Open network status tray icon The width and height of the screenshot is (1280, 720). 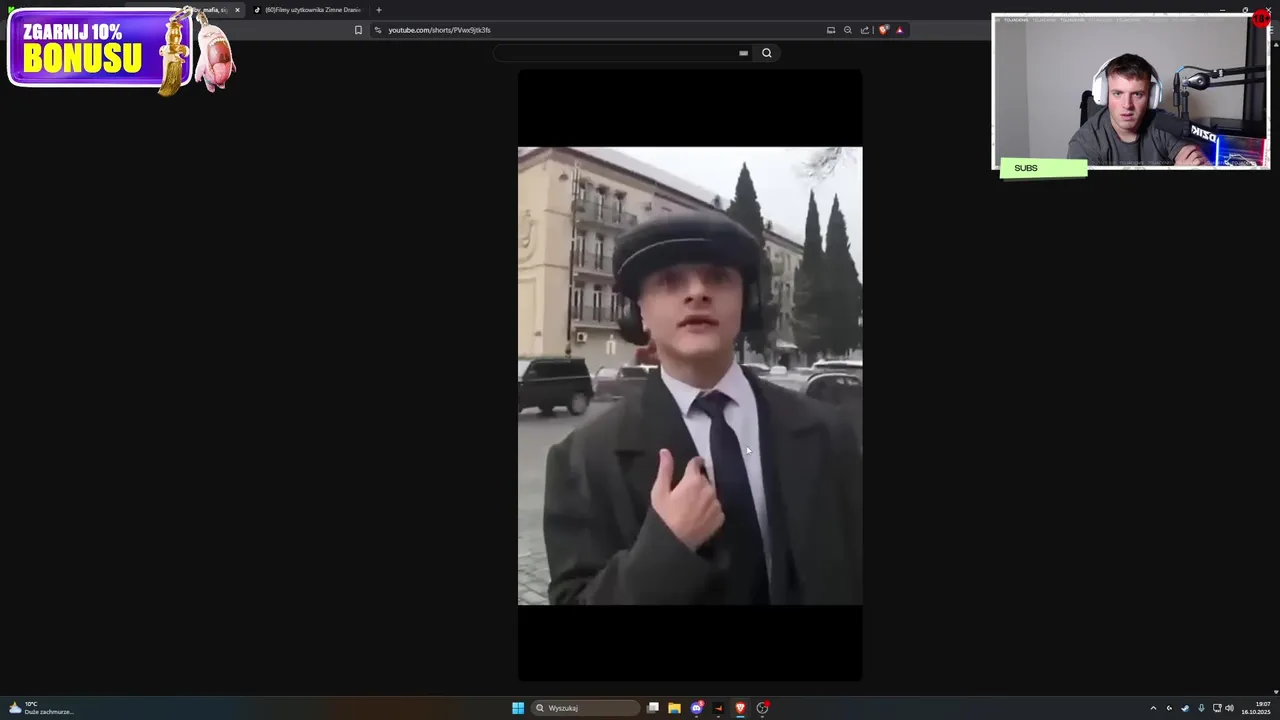(x=1217, y=708)
